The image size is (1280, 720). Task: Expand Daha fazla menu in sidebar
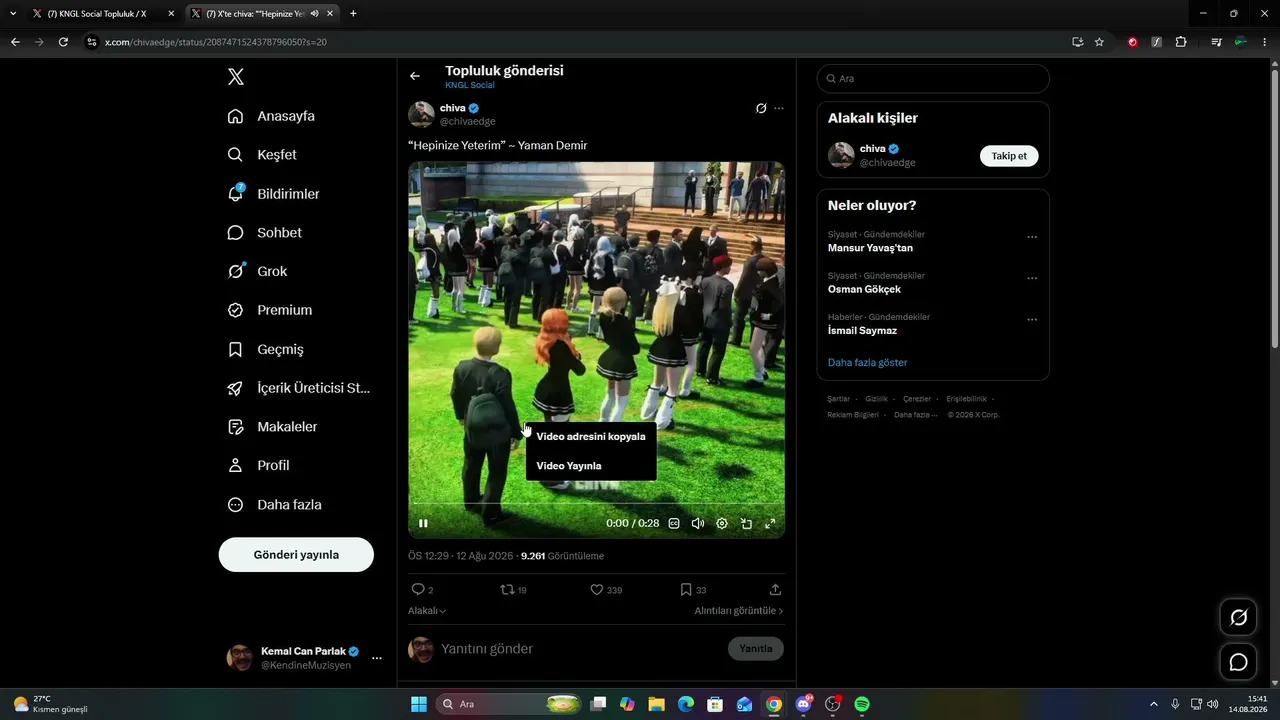[274, 505]
